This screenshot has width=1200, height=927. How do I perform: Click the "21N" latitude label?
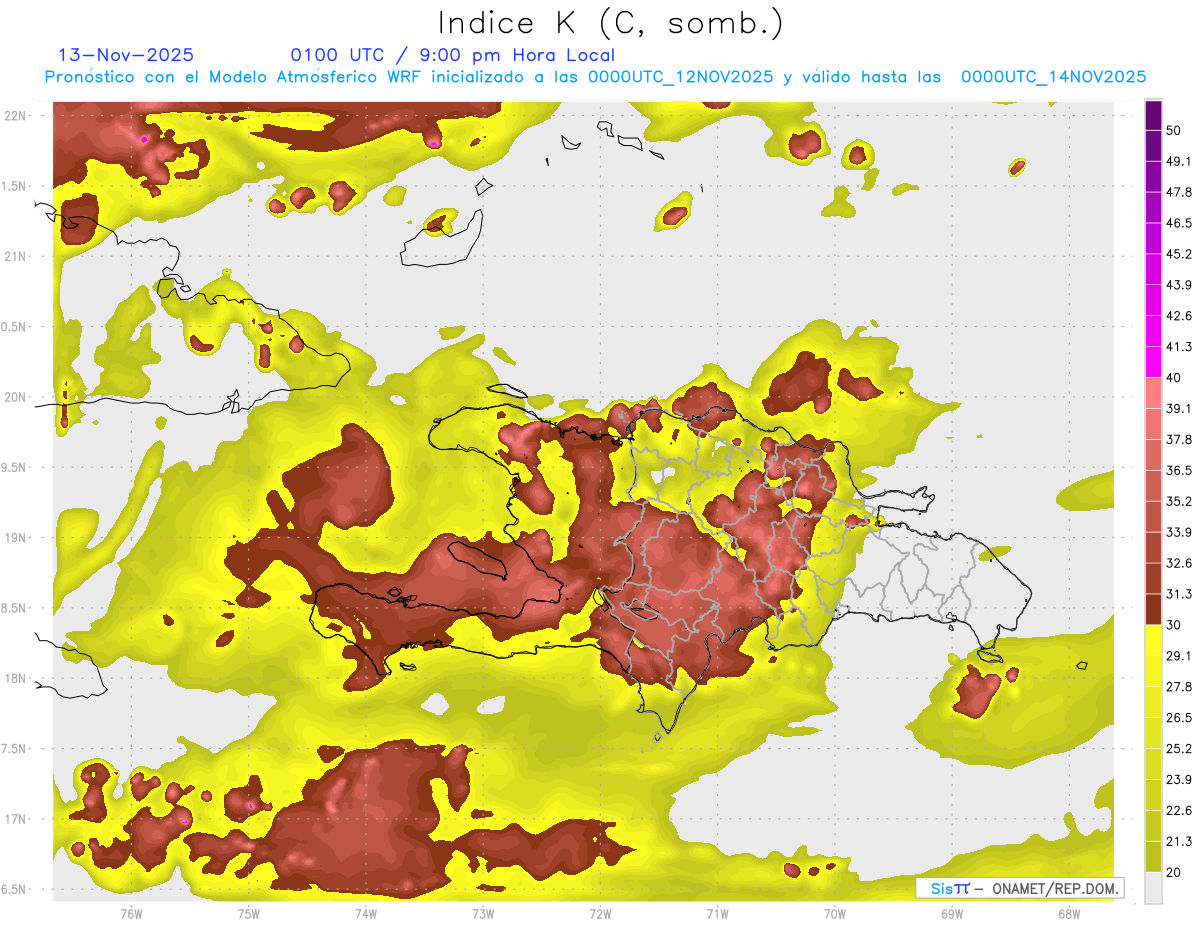coord(14,257)
